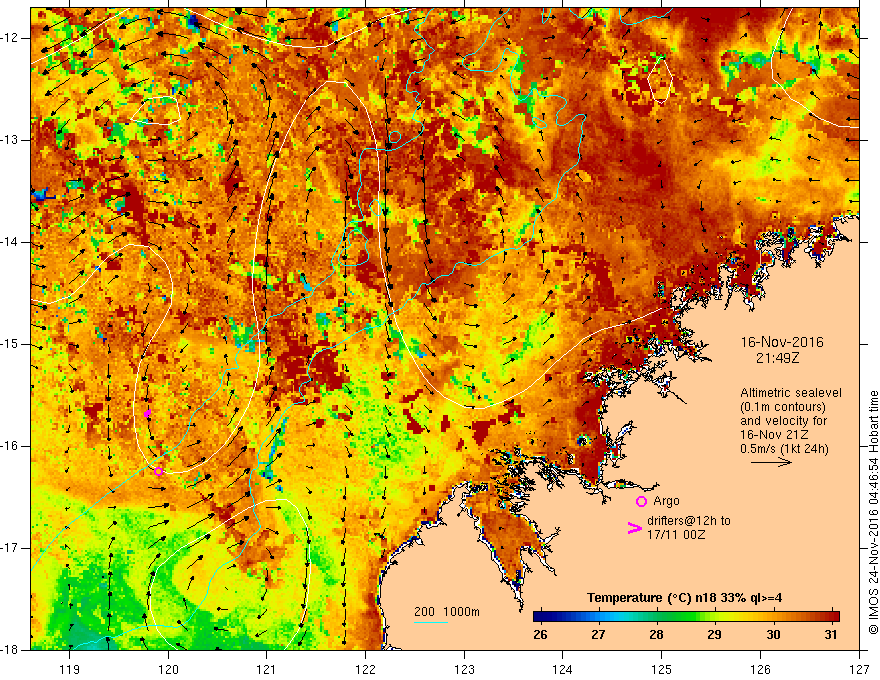Click the latitude axis label '-13'
The width and height of the screenshot is (880, 680).
coord(11,140)
